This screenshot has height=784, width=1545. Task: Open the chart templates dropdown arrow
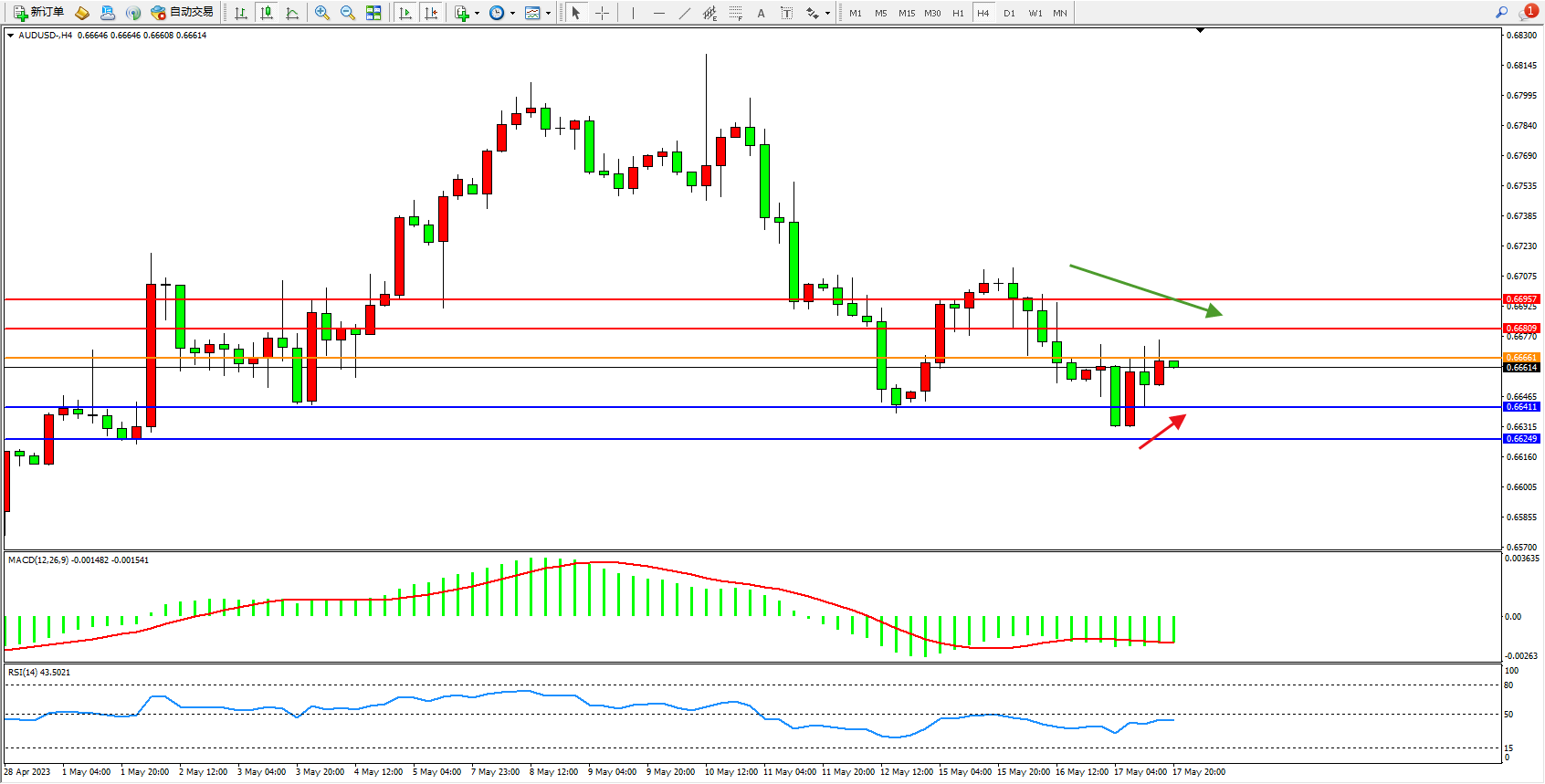(548, 13)
